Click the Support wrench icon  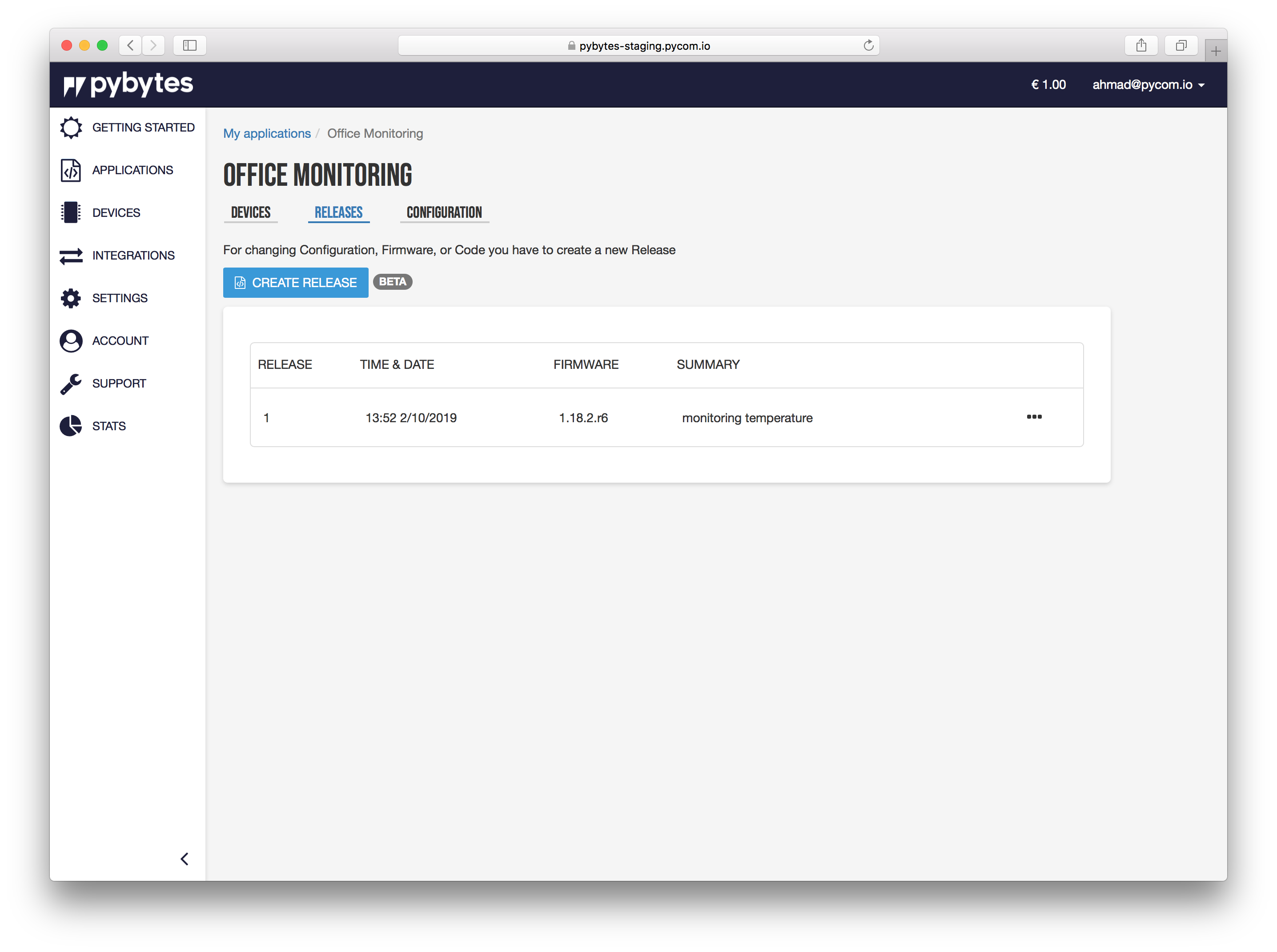[x=71, y=384]
